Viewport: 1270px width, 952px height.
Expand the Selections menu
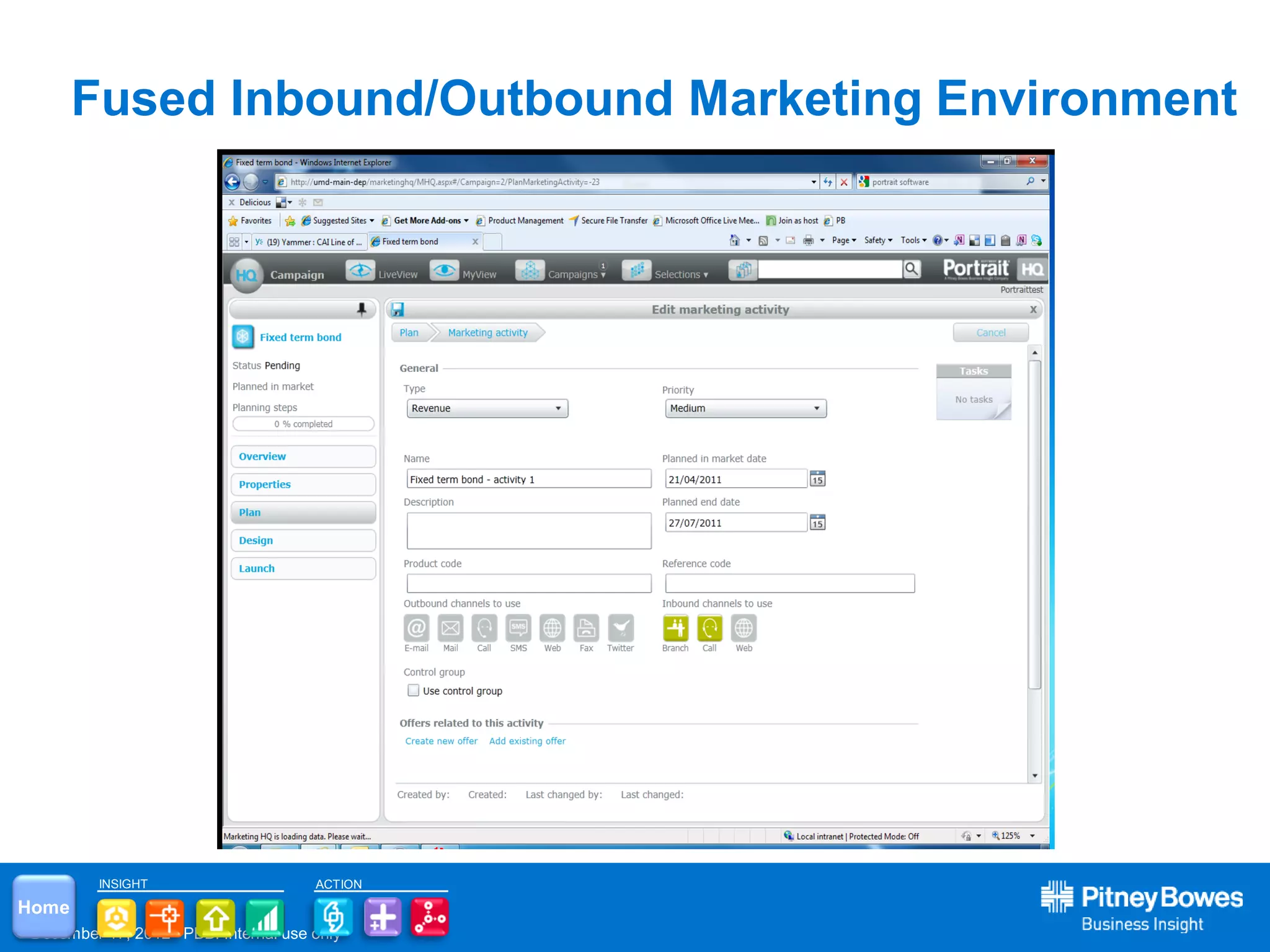click(x=681, y=275)
